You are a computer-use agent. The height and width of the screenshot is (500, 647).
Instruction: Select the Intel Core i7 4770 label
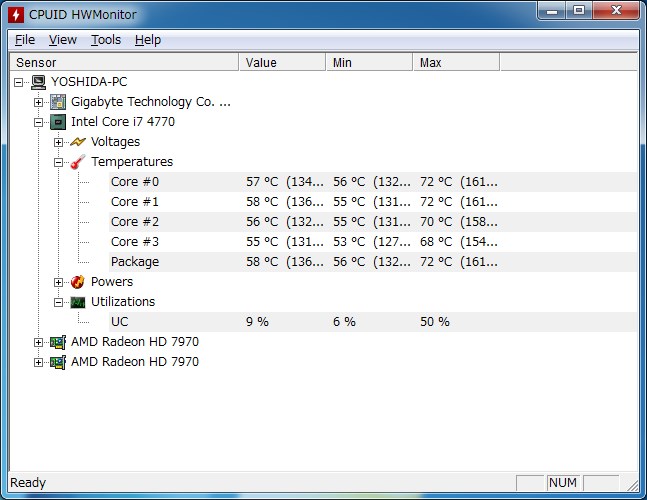click(123, 122)
